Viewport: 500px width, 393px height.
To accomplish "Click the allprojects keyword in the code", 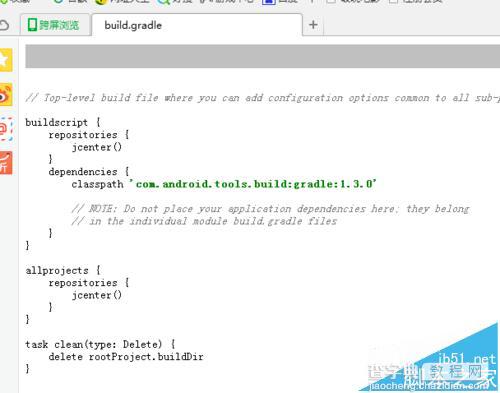I will [57, 270].
